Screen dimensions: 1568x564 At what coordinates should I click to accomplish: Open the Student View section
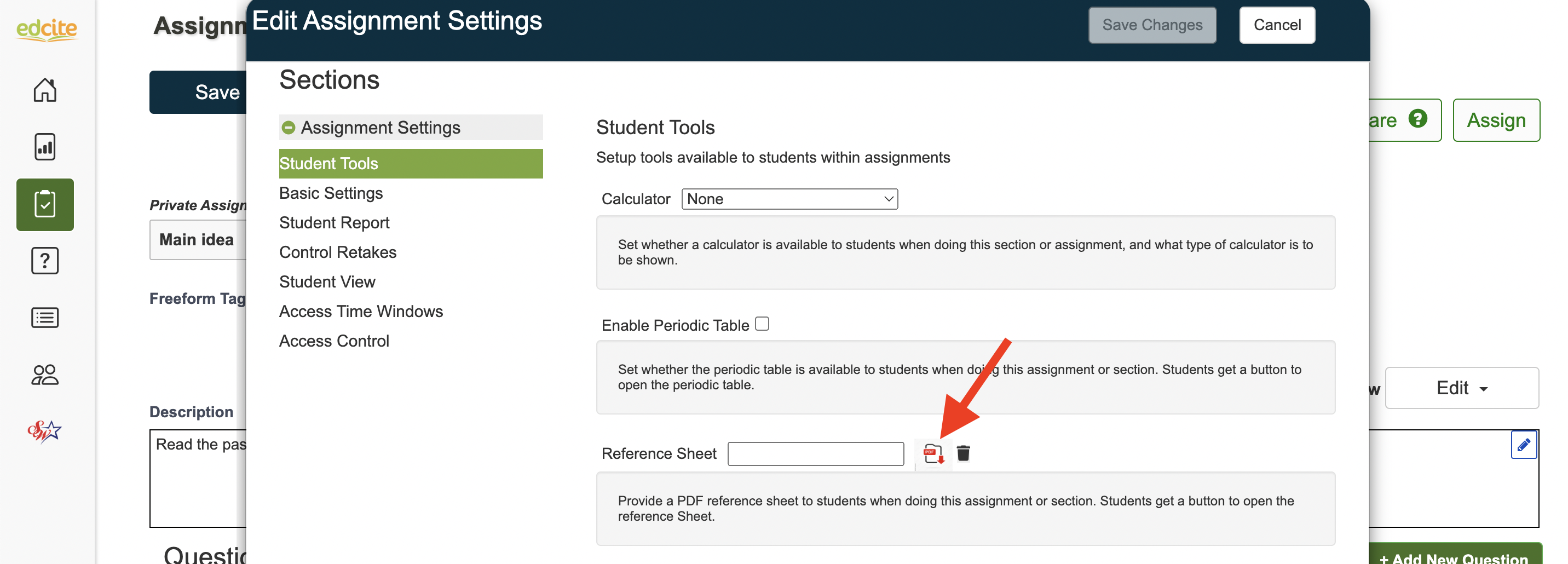(x=327, y=282)
